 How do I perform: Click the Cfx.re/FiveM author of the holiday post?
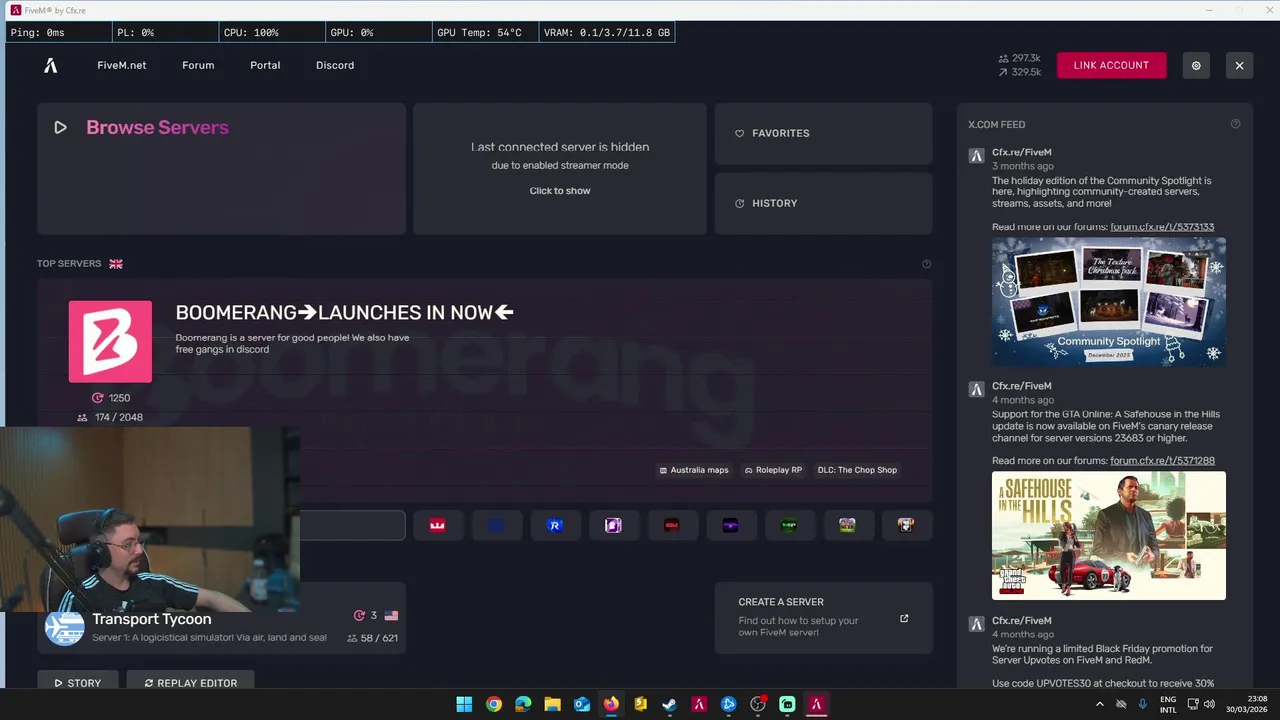click(1022, 153)
